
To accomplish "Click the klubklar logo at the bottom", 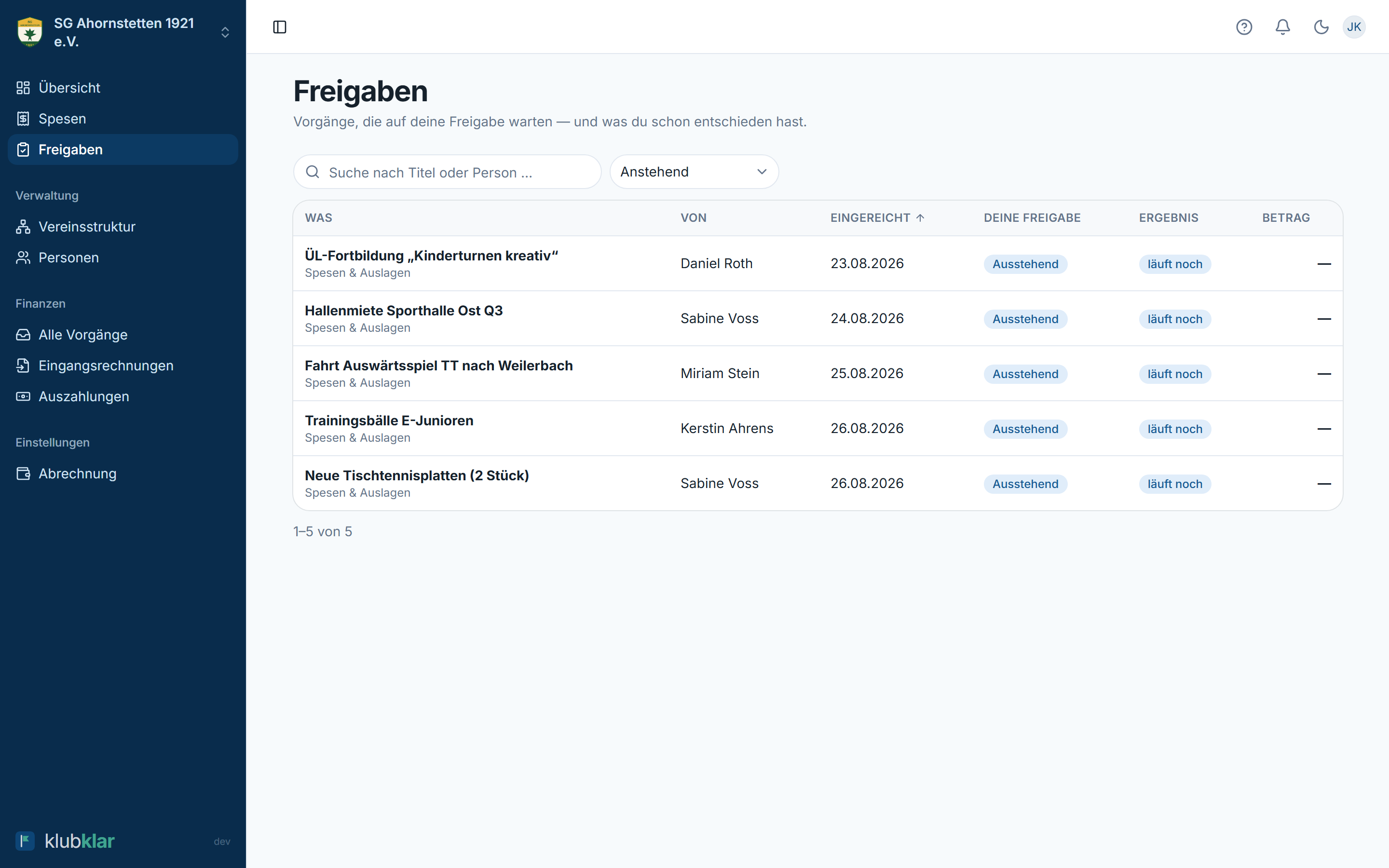I will point(65,841).
